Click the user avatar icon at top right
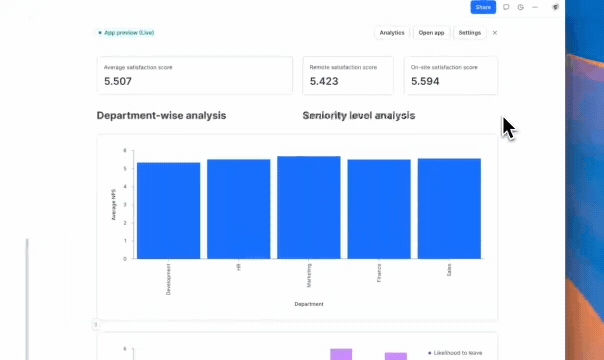This screenshot has height=360, width=604. pyautogui.click(x=555, y=7)
